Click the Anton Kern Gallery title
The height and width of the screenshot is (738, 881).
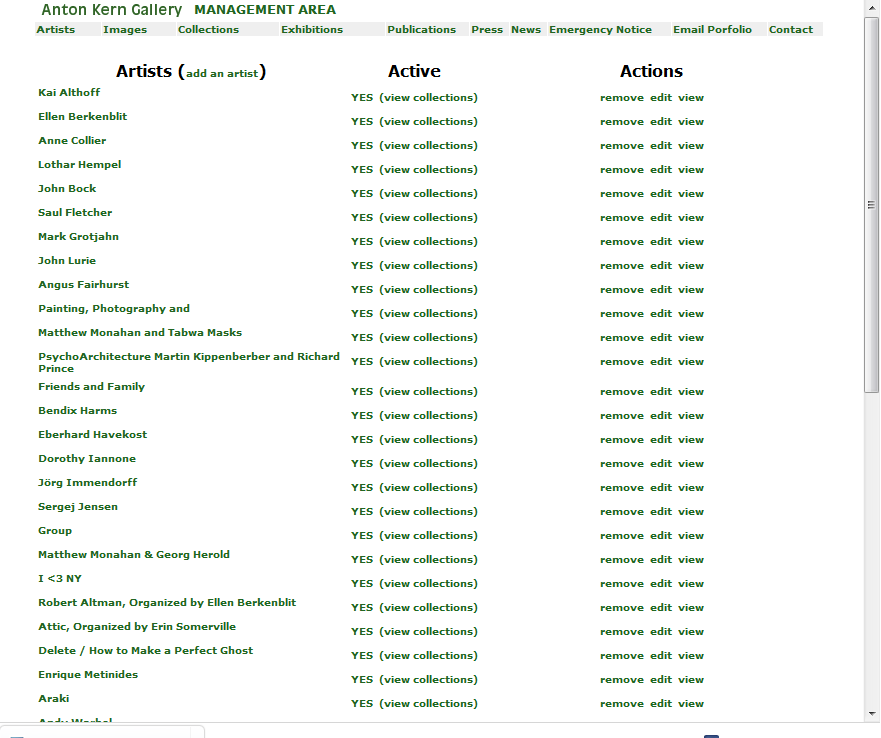112,10
